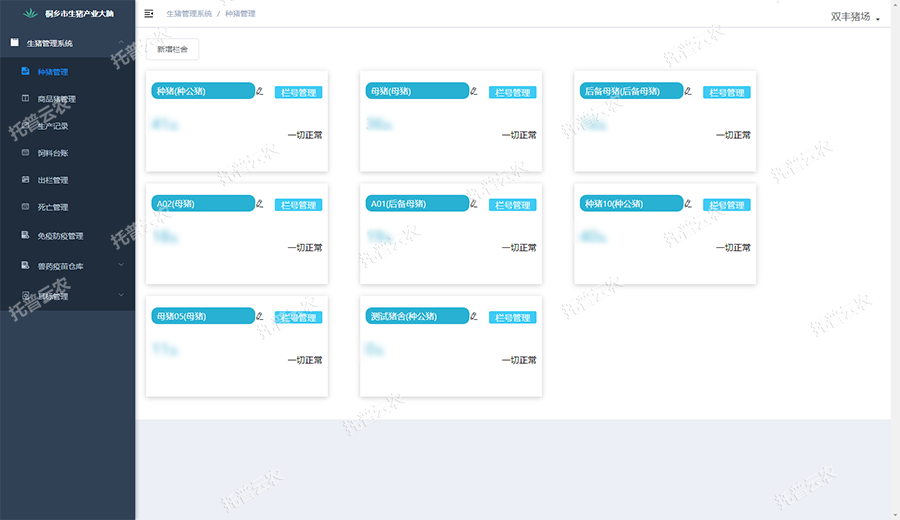Viewport: 900px width, 520px height.
Task: Edit the 后备母猪(后备母猪) pen name icon
Action: [688, 91]
